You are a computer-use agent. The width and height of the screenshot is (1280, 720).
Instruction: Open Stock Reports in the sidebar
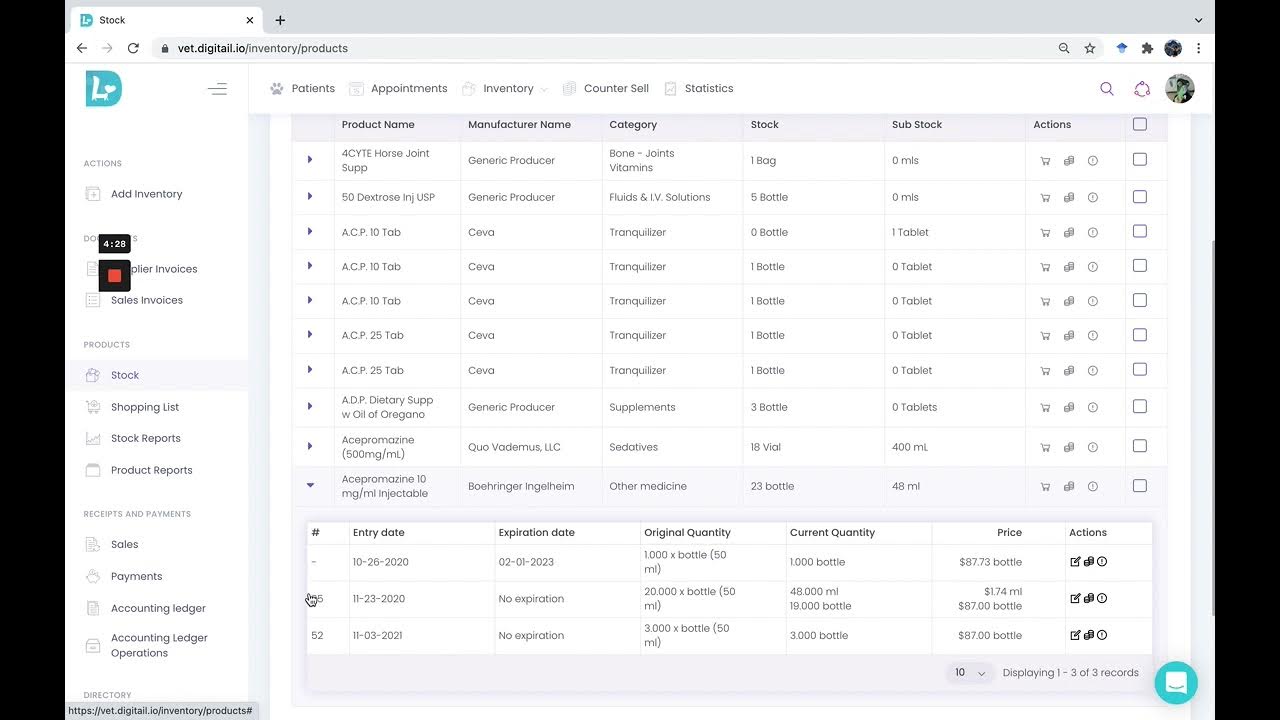point(145,438)
